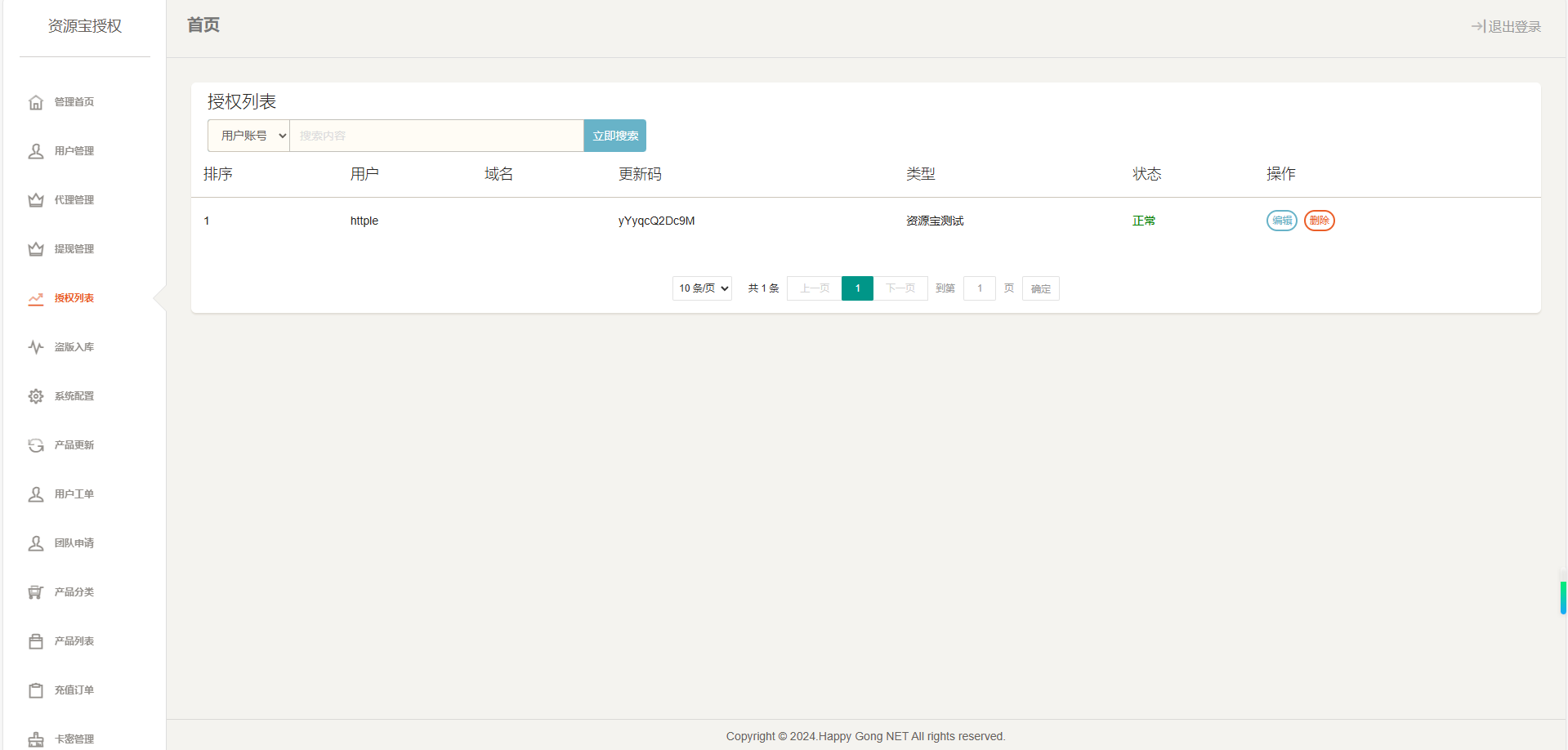Click inside the 搜索内容 search input field
This screenshot has width=1568, height=750.
[437, 136]
